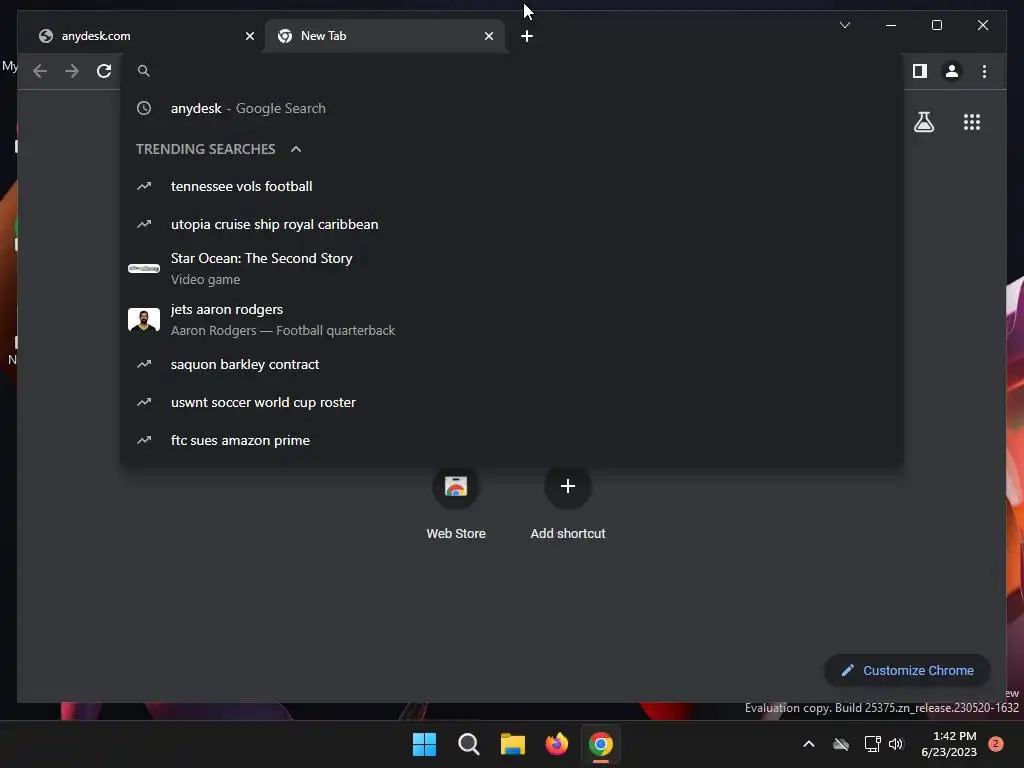Screen dimensions: 1024x768
Task: Click the Customize Chrome button
Action: pos(907,670)
